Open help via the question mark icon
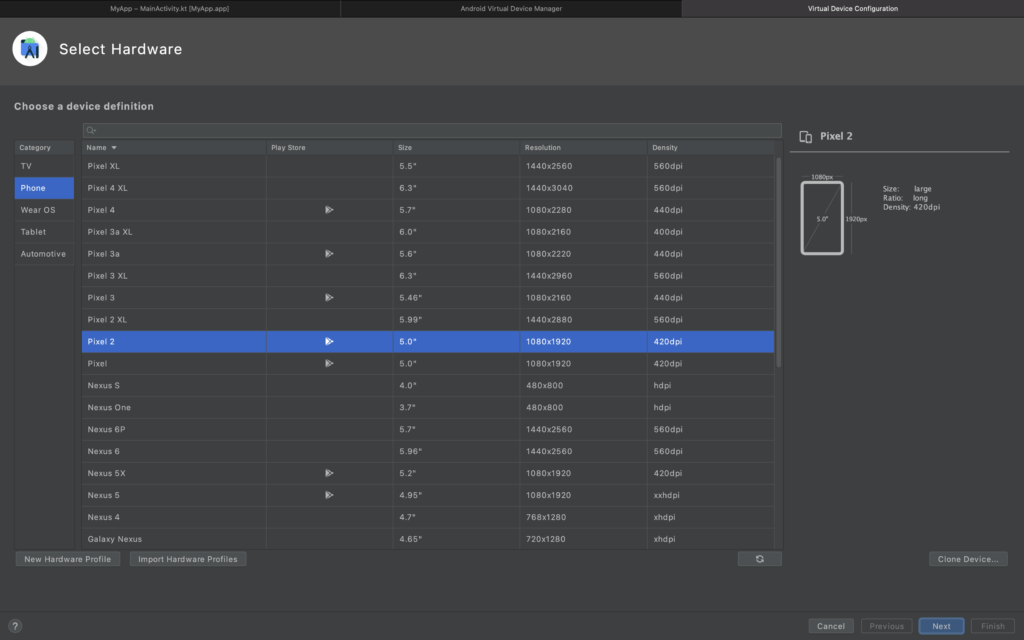The height and width of the screenshot is (640, 1024). (x=15, y=626)
